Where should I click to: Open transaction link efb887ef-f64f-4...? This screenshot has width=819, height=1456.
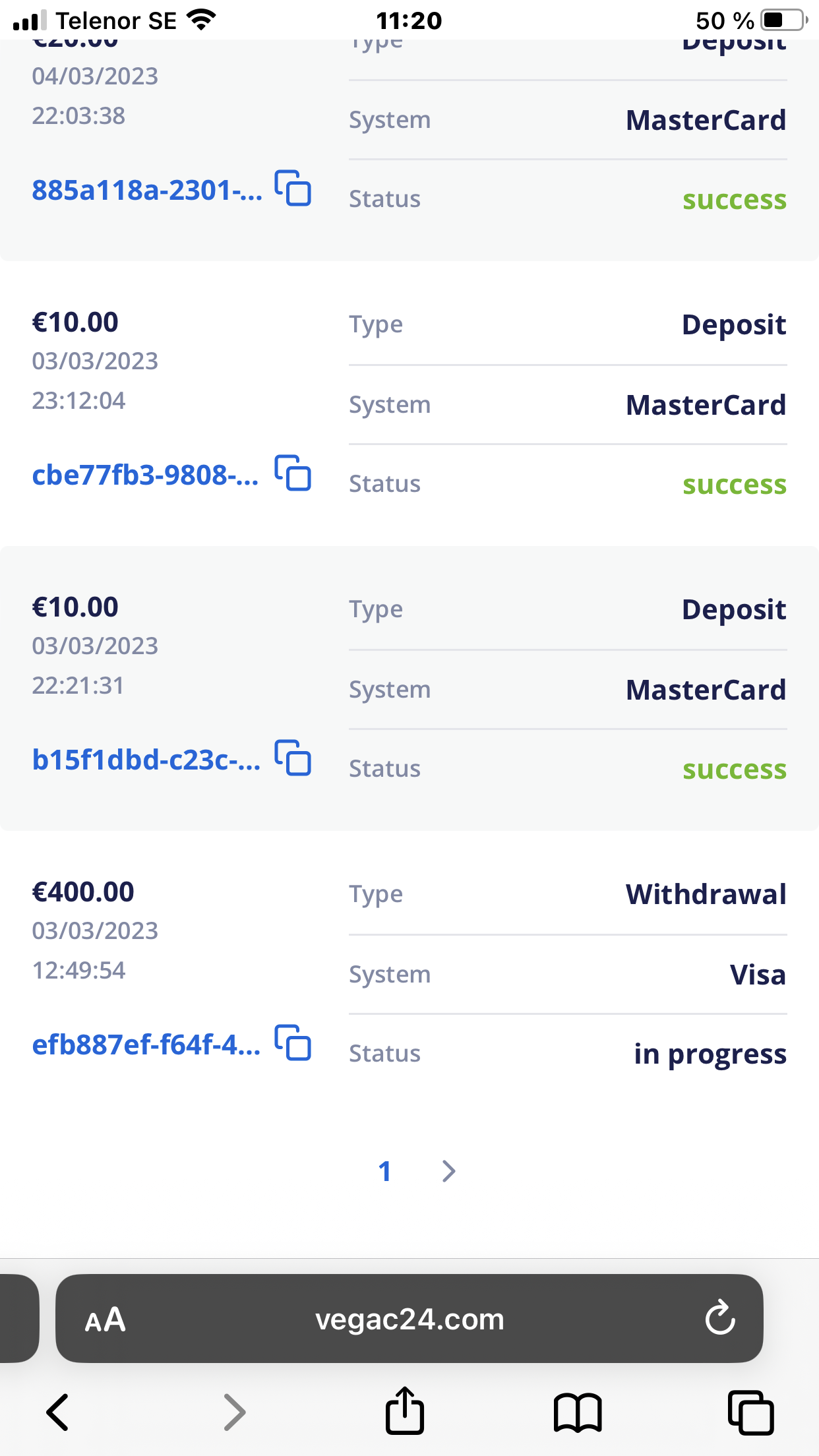coord(146,1045)
